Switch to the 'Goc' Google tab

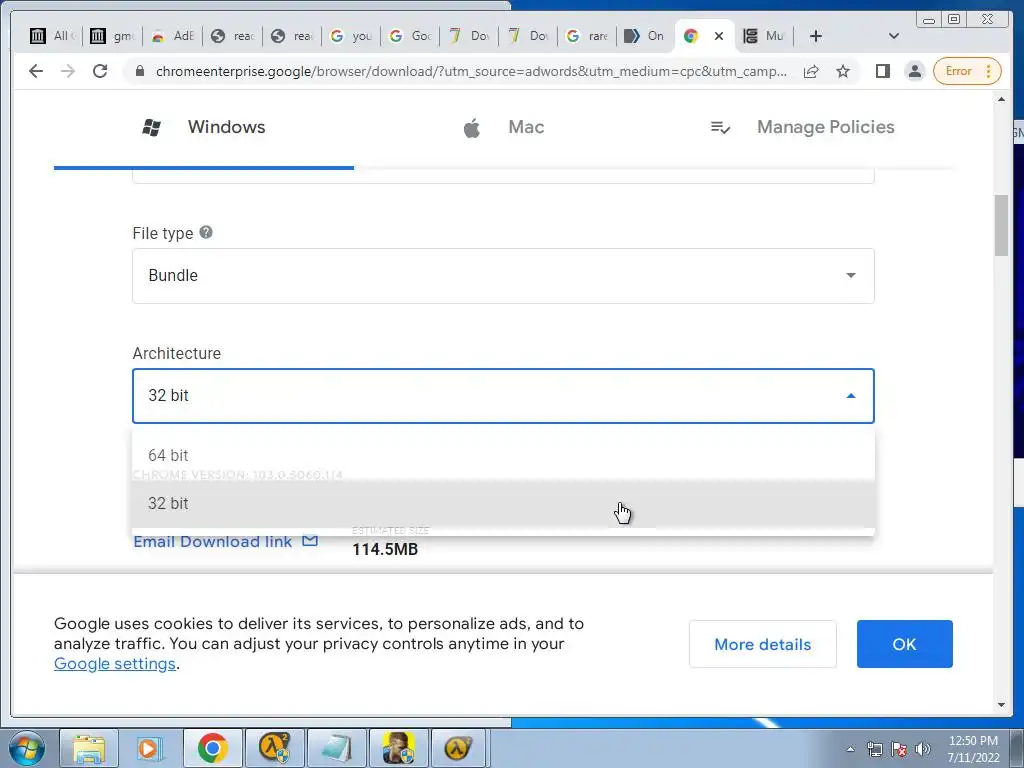pyautogui.click(x=410, y=36)
